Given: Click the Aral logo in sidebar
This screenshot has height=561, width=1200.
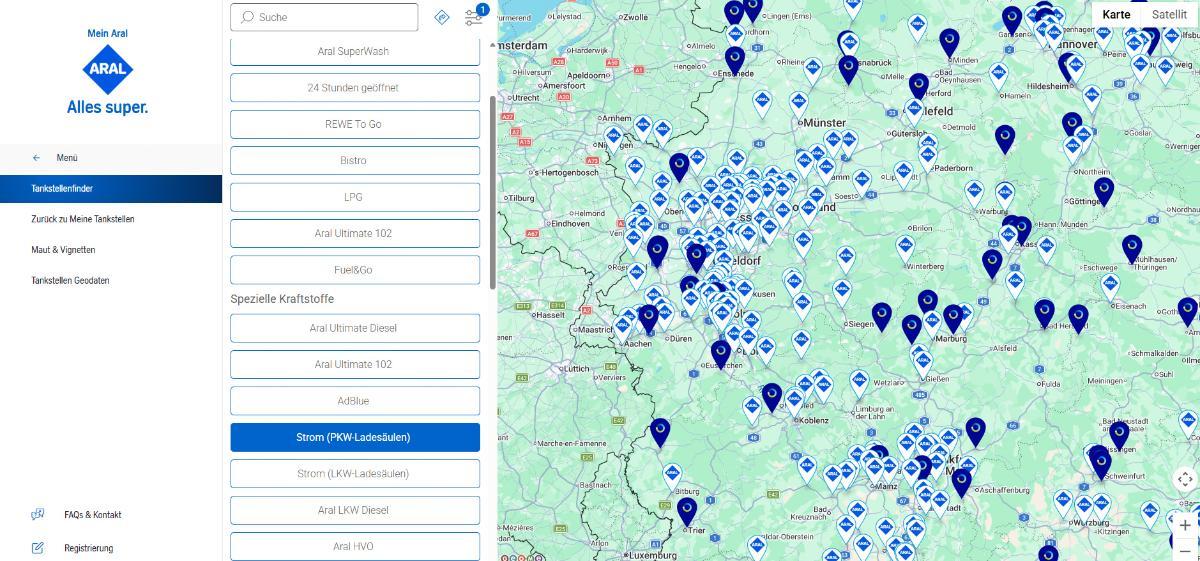Looking at the screenshot, I should click(107, 70).
